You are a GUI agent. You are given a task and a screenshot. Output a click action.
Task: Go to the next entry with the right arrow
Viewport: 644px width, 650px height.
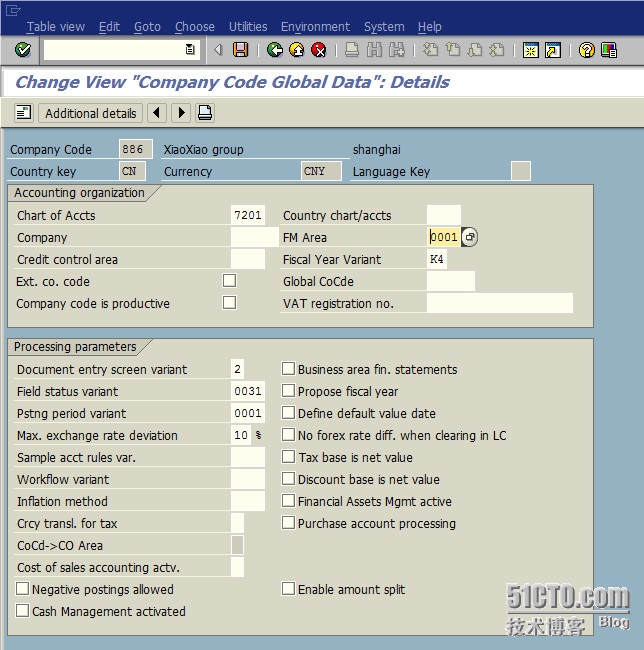tap(181, 113)
